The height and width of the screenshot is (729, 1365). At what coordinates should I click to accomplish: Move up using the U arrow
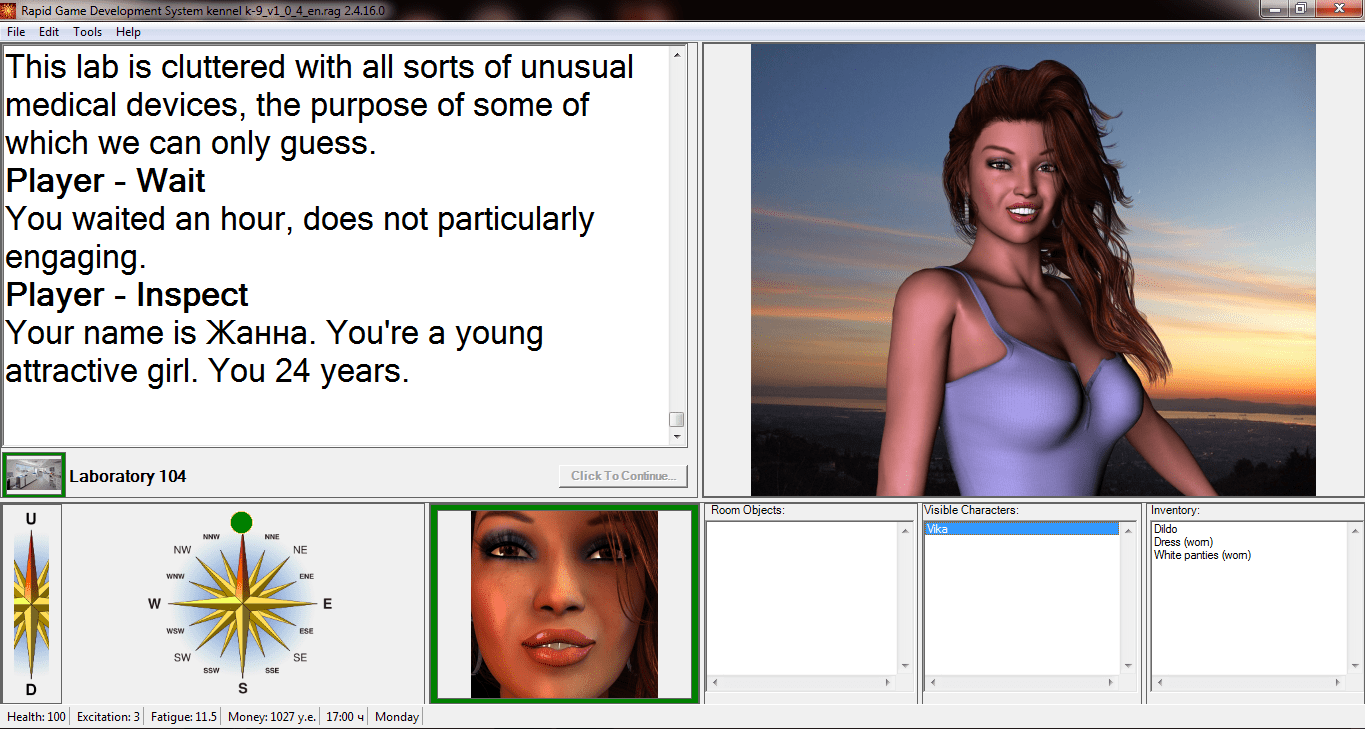pos(31,519)
